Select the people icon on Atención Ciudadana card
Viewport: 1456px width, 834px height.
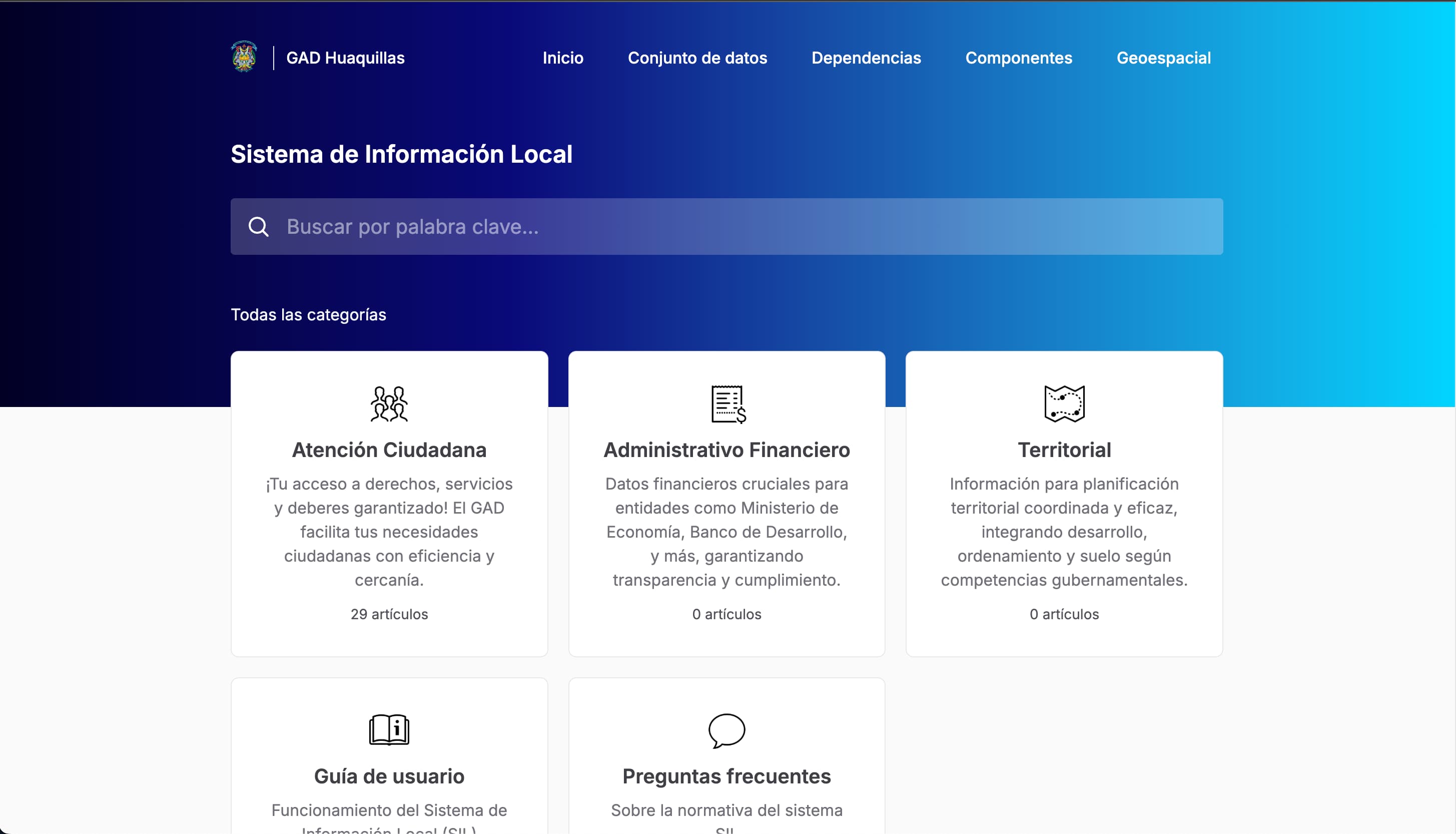[x=389, y=404]
